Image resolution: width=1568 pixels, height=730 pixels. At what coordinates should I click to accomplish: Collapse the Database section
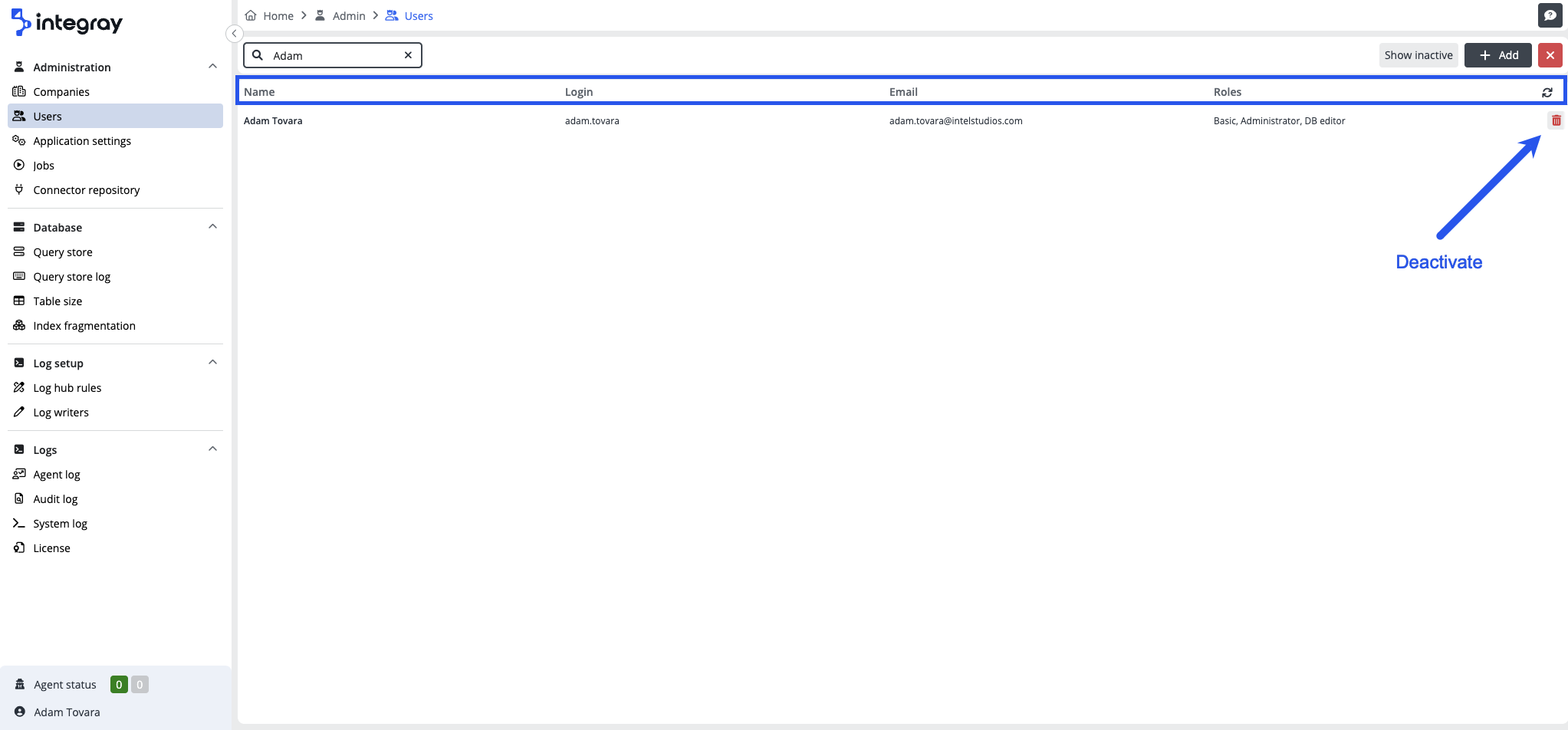pos(212,227)
